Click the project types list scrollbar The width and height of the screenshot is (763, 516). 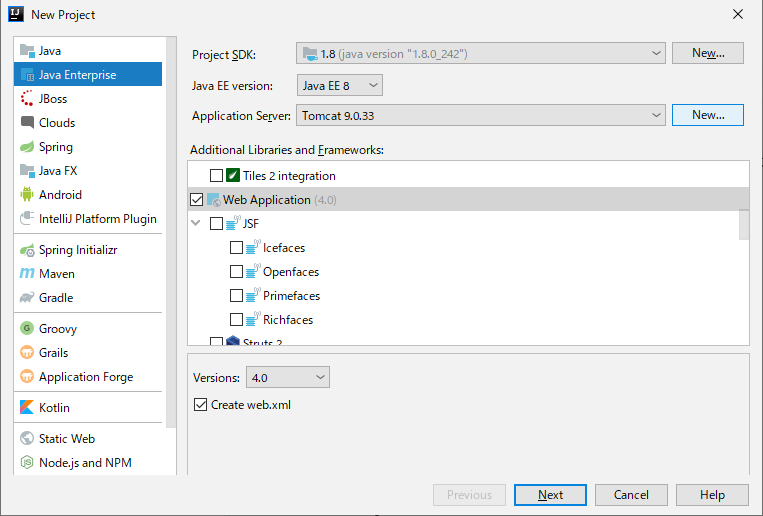[171, 233]
